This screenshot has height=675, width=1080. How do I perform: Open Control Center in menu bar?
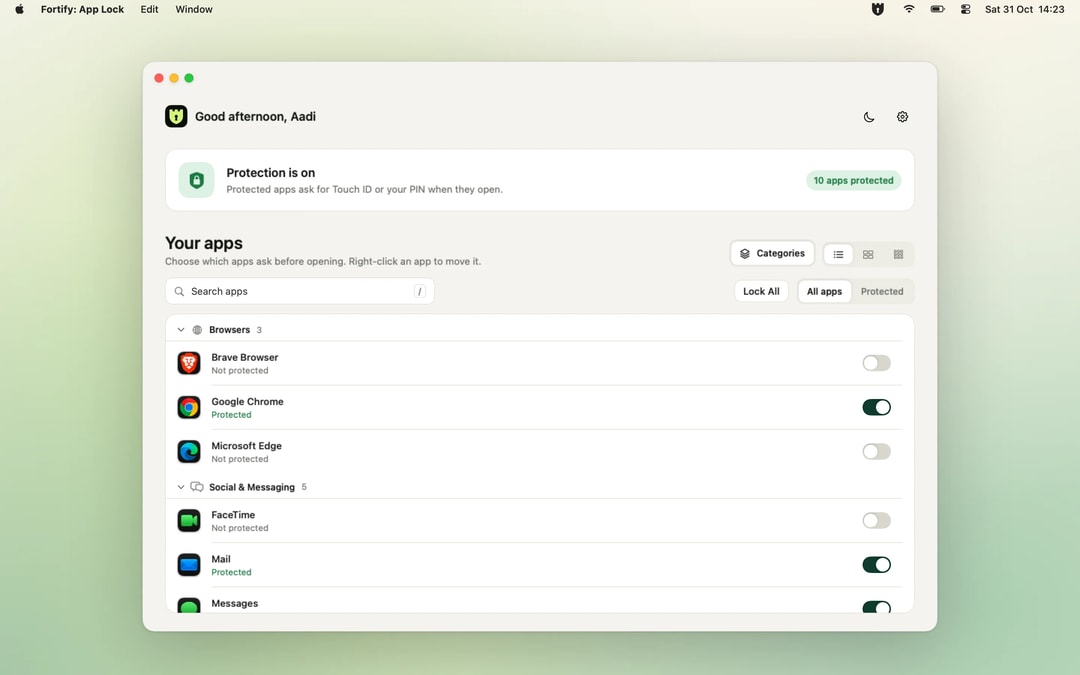tap(966, 9)
